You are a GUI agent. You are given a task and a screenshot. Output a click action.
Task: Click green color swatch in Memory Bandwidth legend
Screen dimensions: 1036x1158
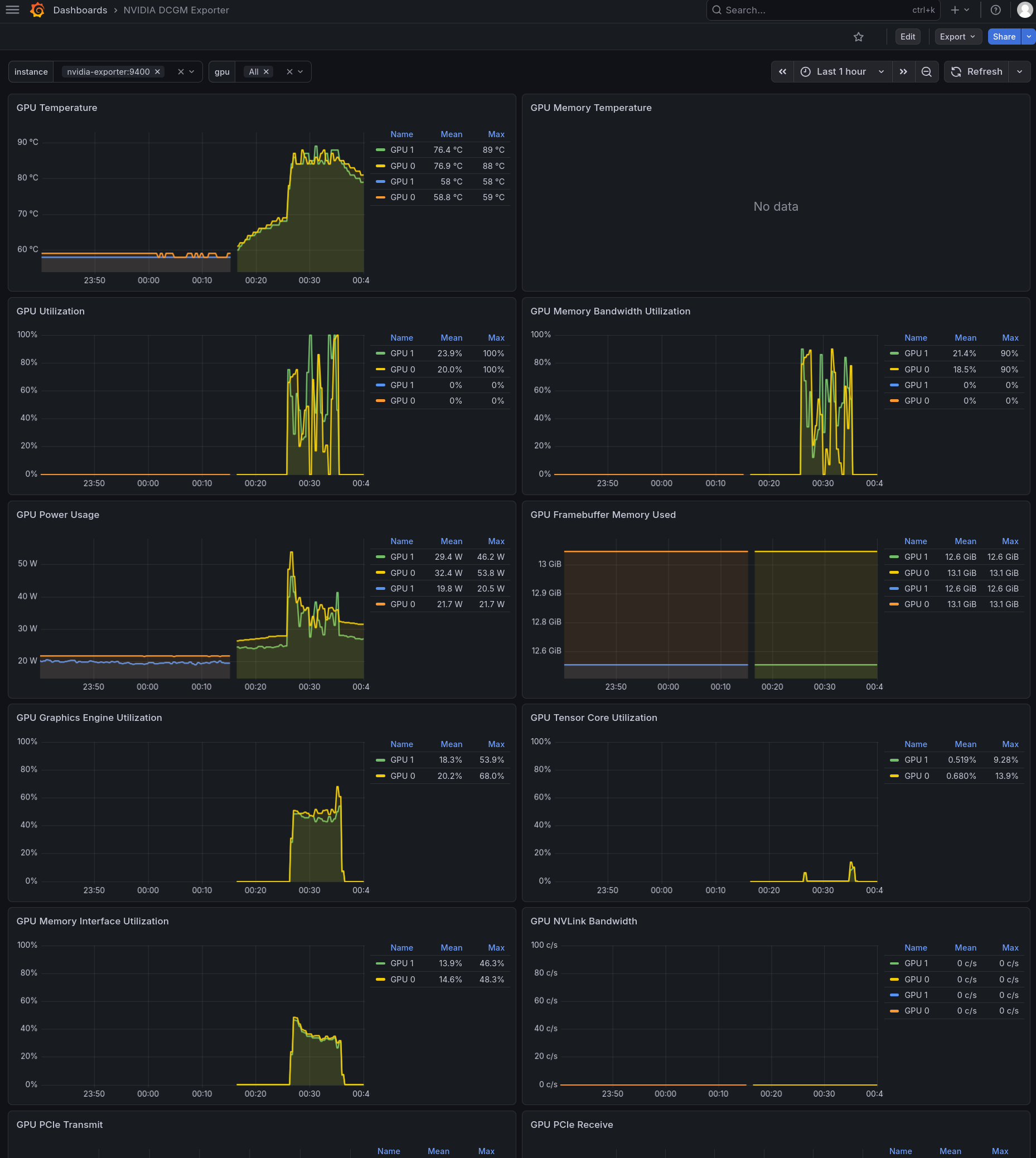pos(894,353)
